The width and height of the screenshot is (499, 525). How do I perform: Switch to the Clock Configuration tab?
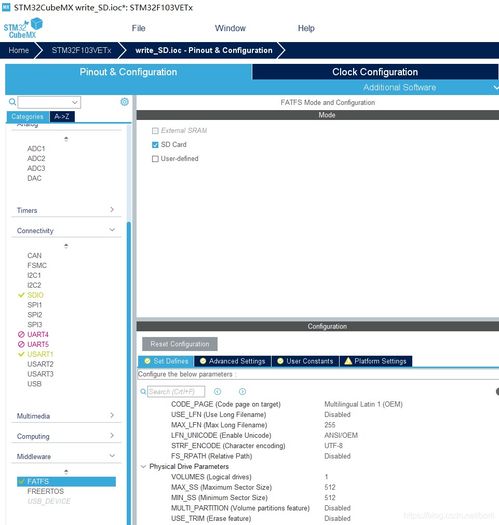click(375, 72)
